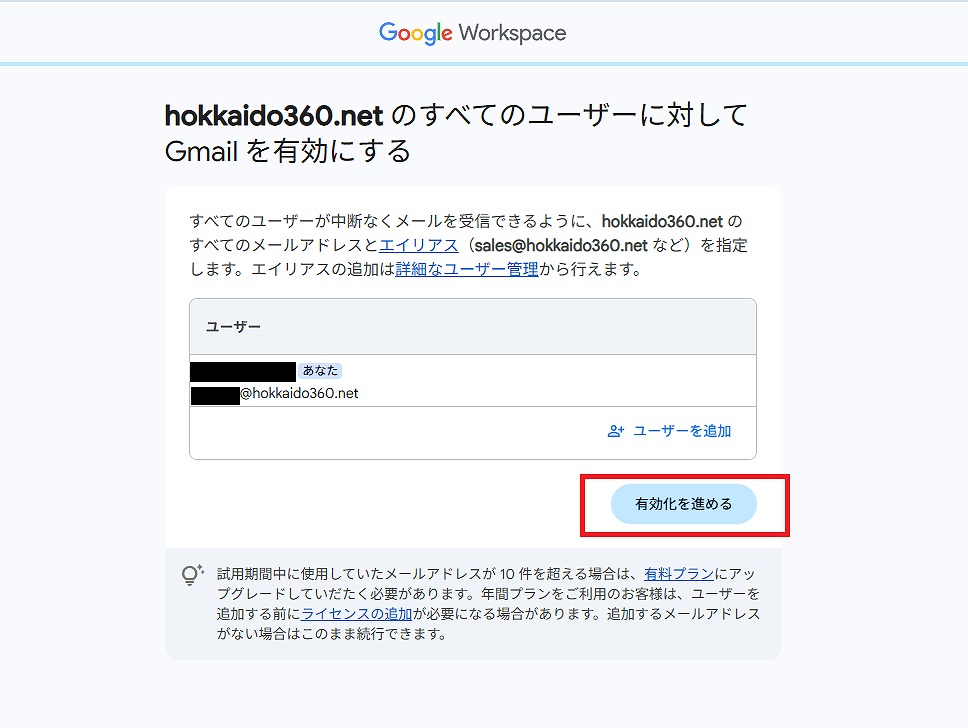
Task: Follow the 有料プラン link
Action: coord(679,574)
